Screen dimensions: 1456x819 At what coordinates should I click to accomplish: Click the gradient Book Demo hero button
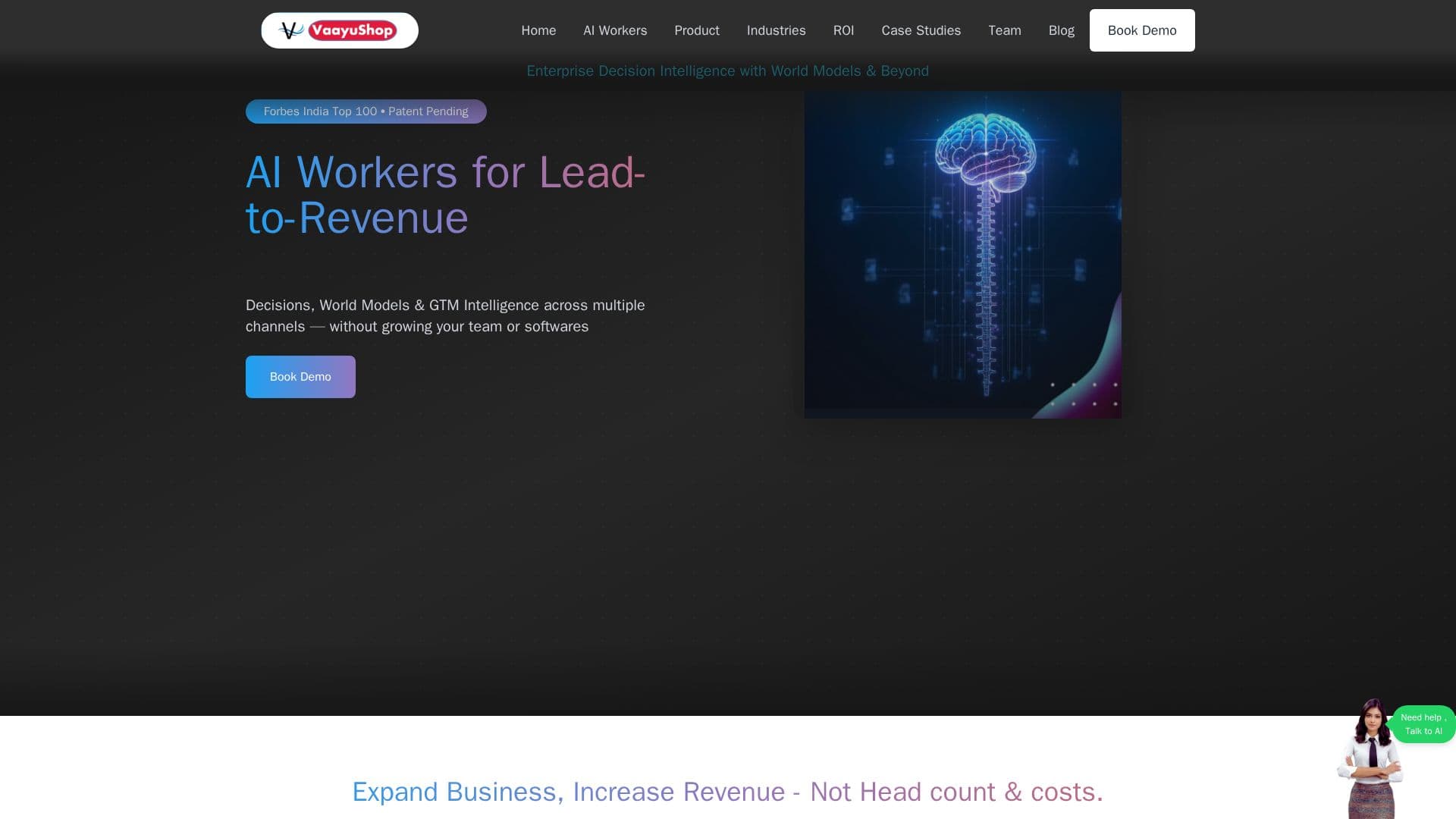pyautogui.click(x=300, y=377)
